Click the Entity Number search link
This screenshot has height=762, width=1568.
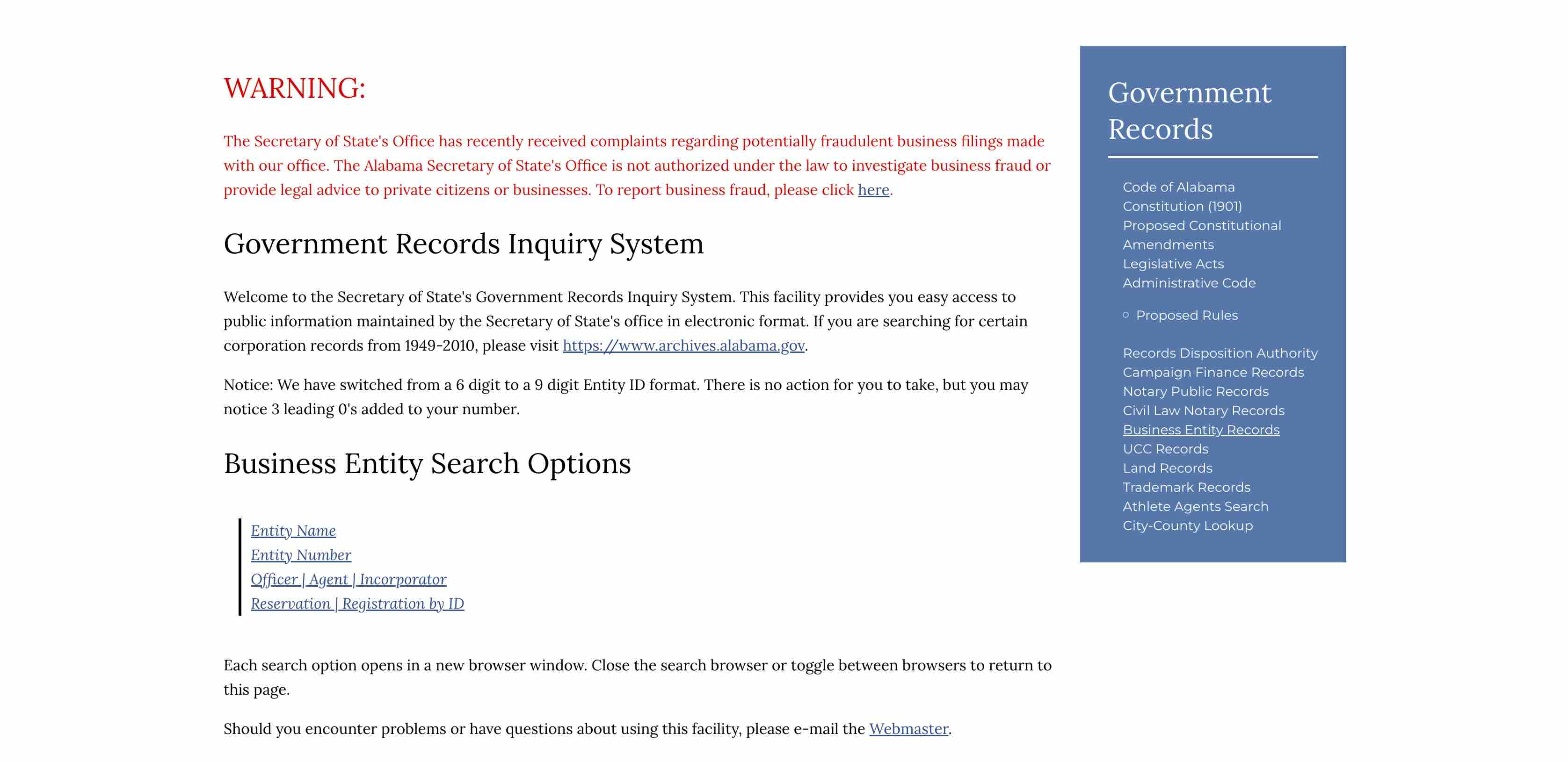tap(301, 554)
